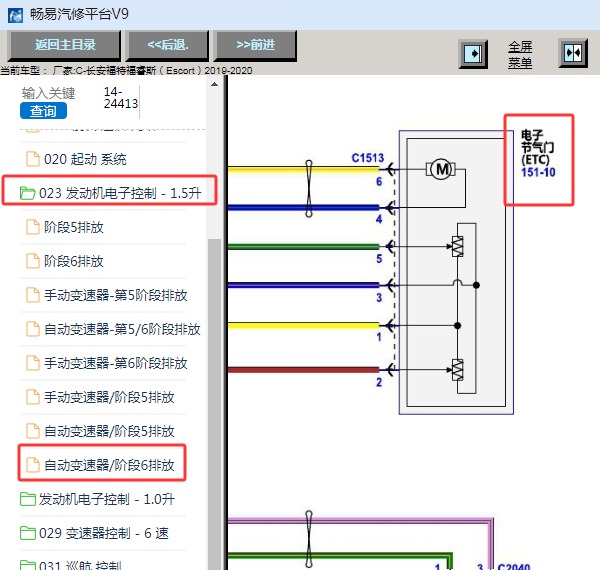This screenshot has height=570, width=600.
Task: Click the expand-right panel arrow icon
Action: (473, 54)
